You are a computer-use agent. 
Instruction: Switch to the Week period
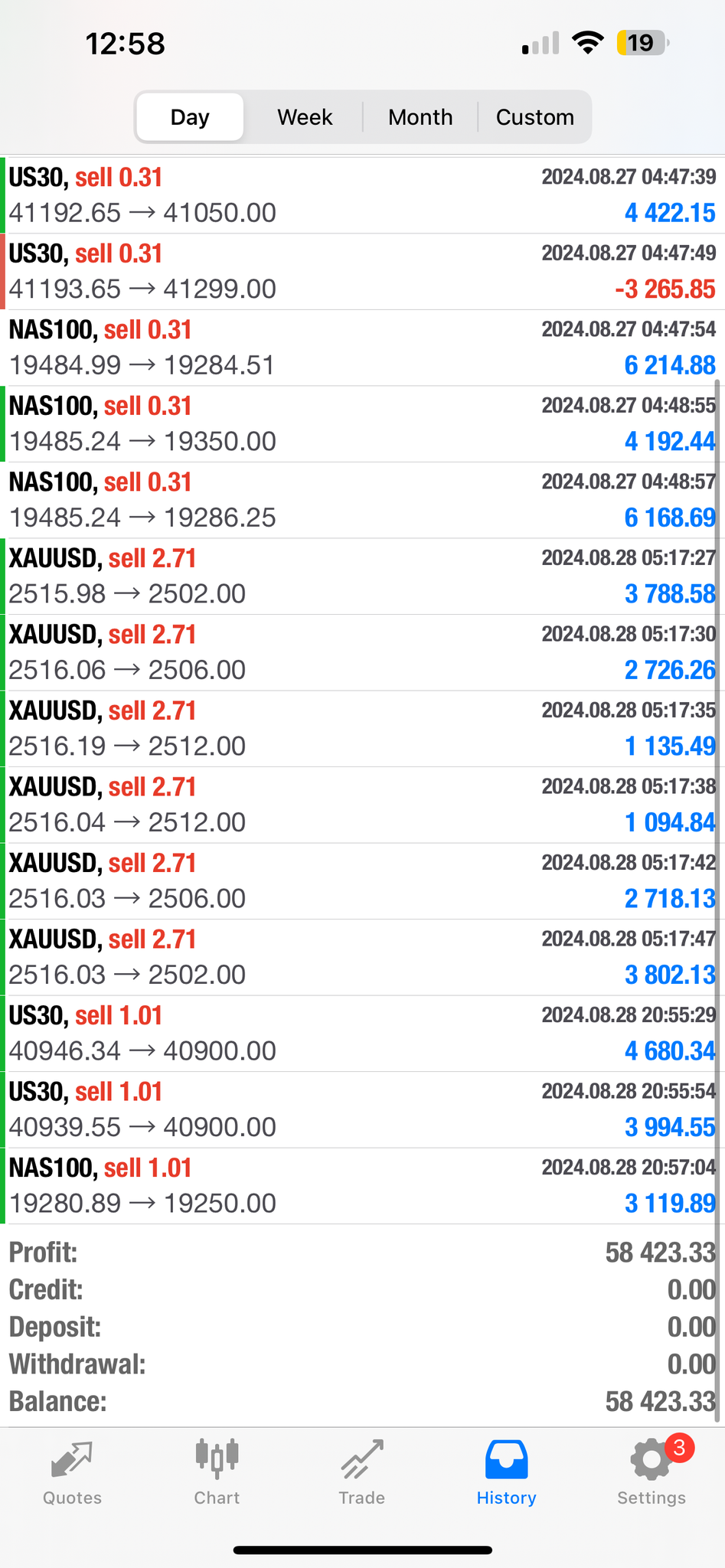coord(305,117)
